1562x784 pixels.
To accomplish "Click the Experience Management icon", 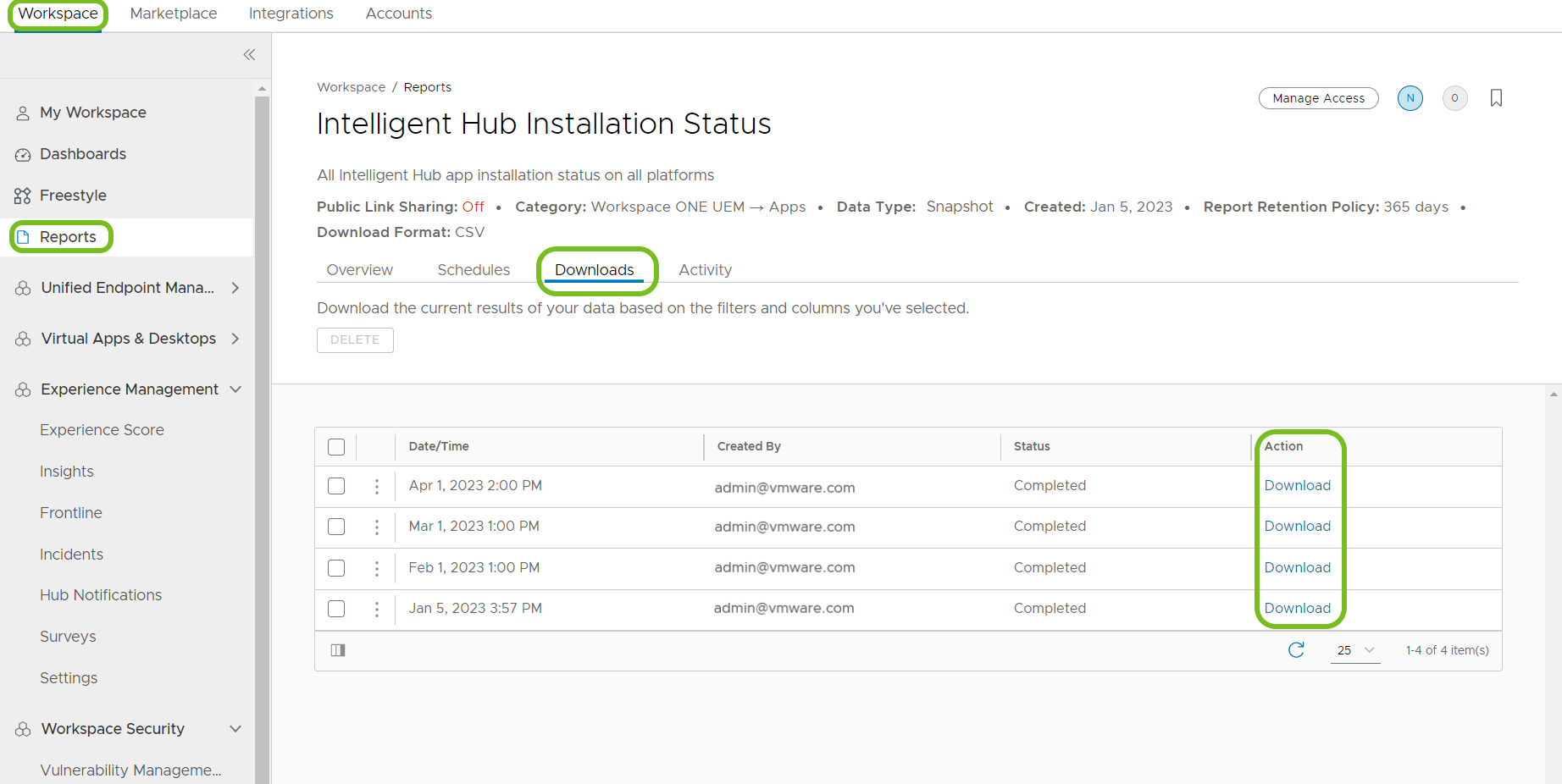I will pyautogui.click(x=23, y=390).
